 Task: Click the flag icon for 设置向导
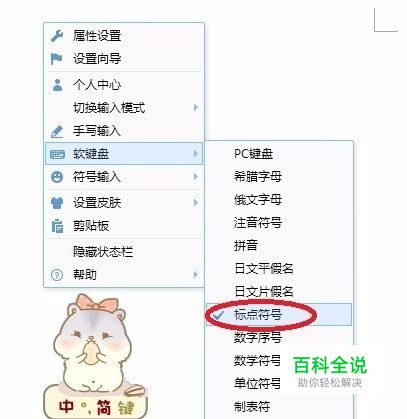click(x=57, y=59)
